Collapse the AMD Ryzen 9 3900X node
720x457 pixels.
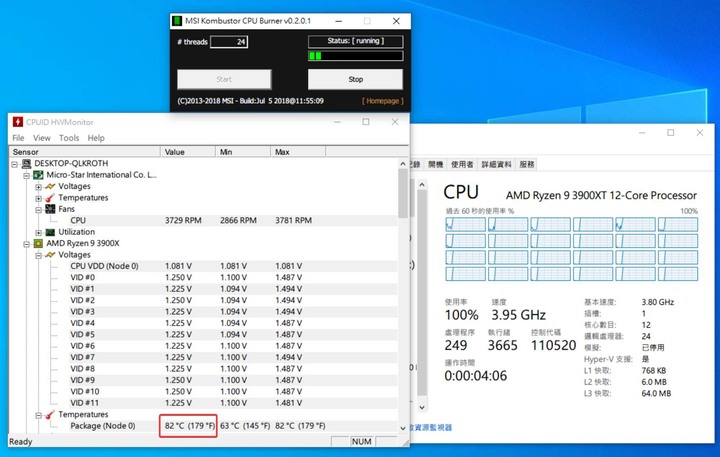27,244
